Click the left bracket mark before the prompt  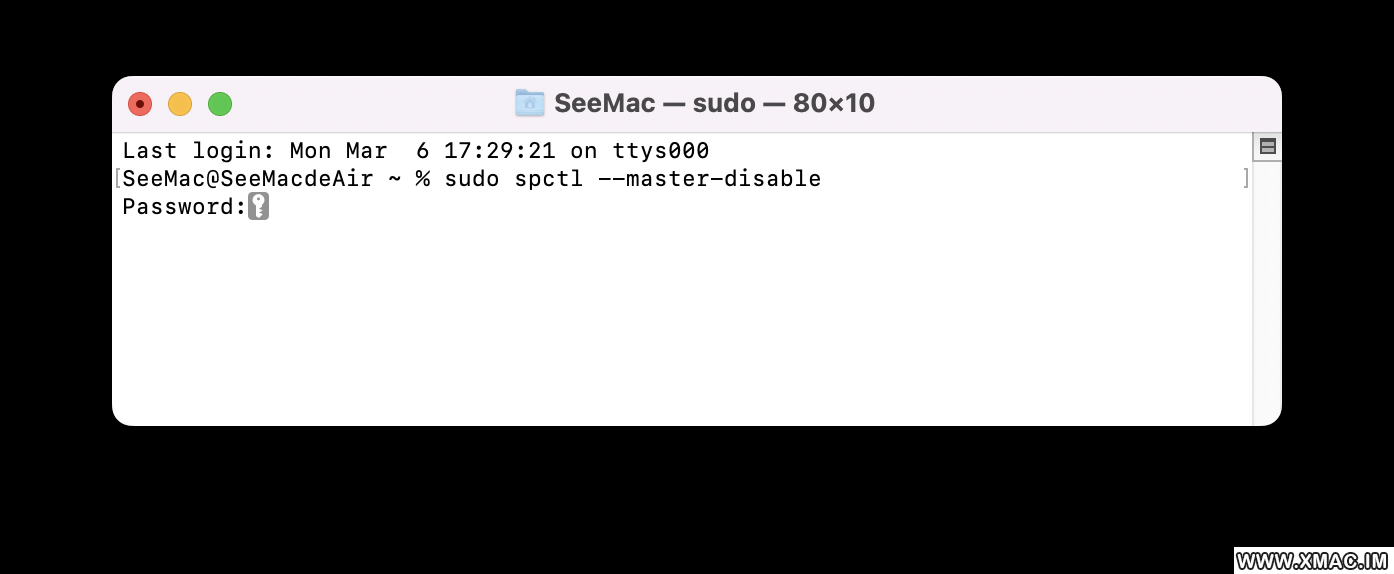click(117, 179)
